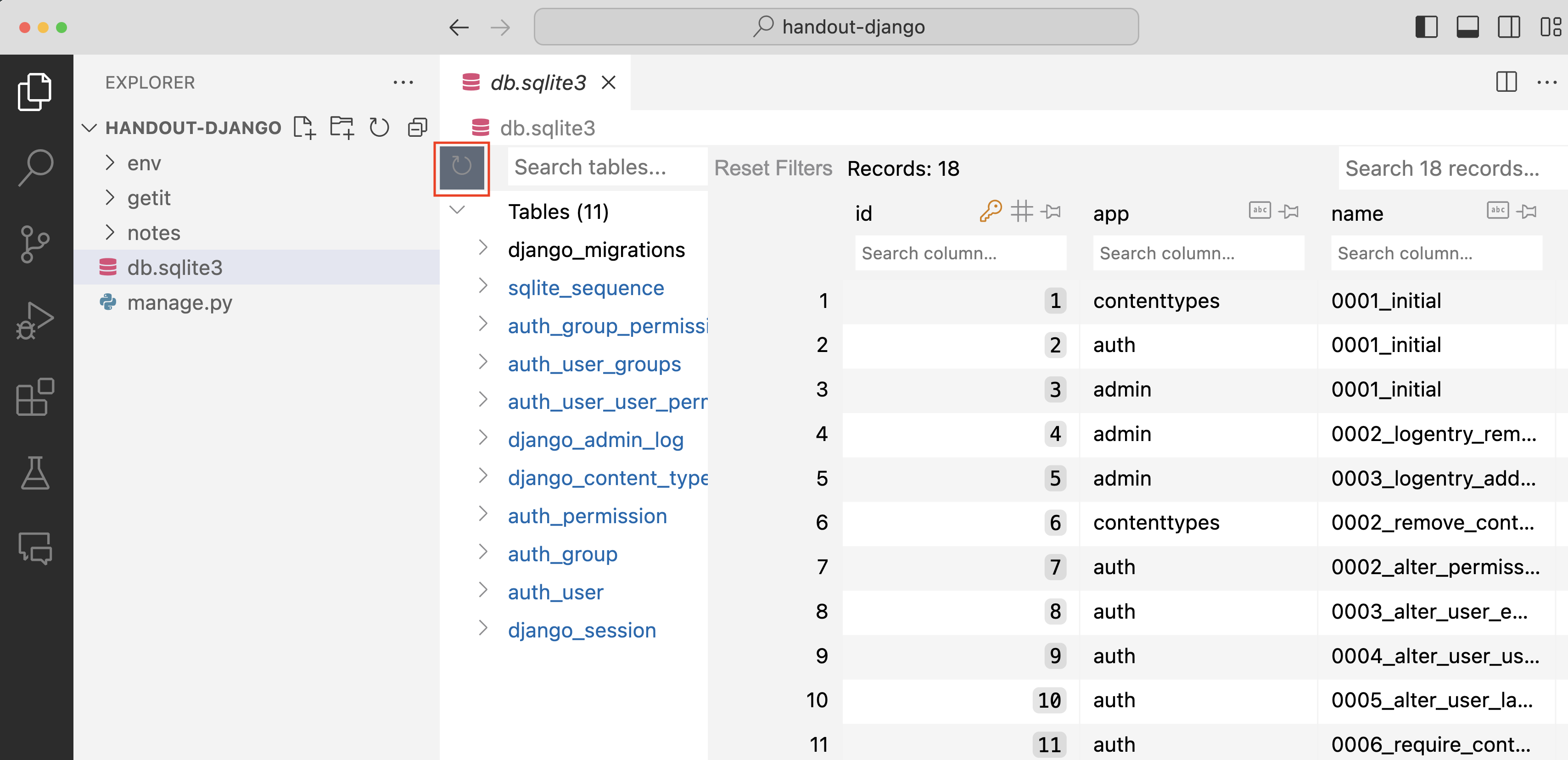This screenshot has height=760, width=1568.
Task: Collapse the Tables (11) list
Action: 457,211
